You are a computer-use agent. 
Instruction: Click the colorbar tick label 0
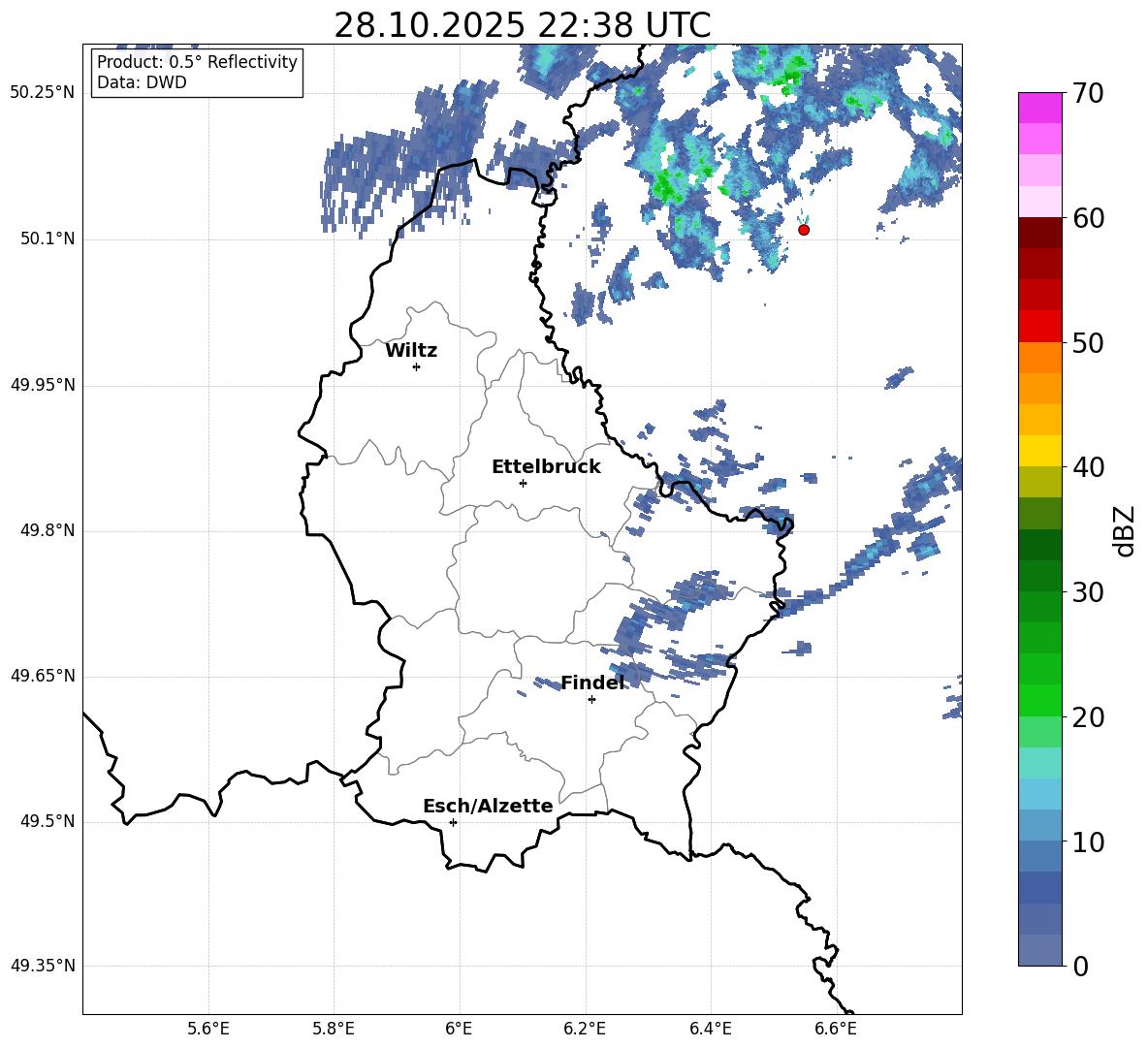1080,966
